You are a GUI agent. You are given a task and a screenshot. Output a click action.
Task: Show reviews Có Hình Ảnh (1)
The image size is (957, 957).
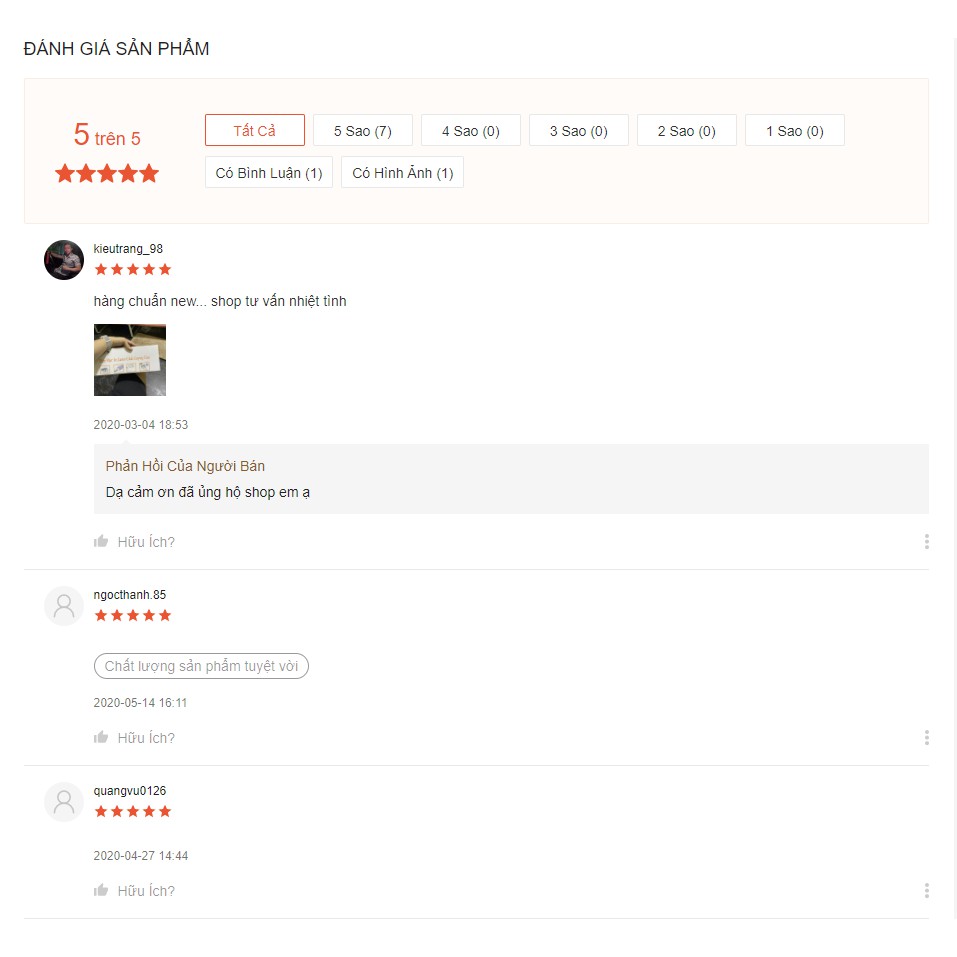pyautogui.click(x=402, y=173)
